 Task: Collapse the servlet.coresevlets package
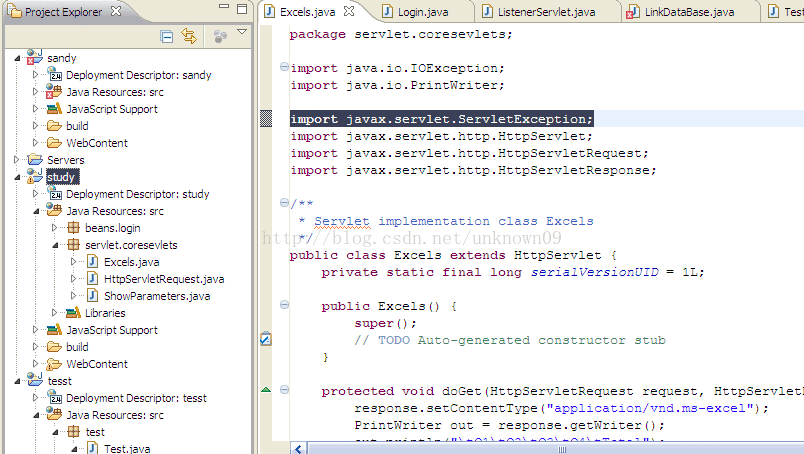pos(55,246)
